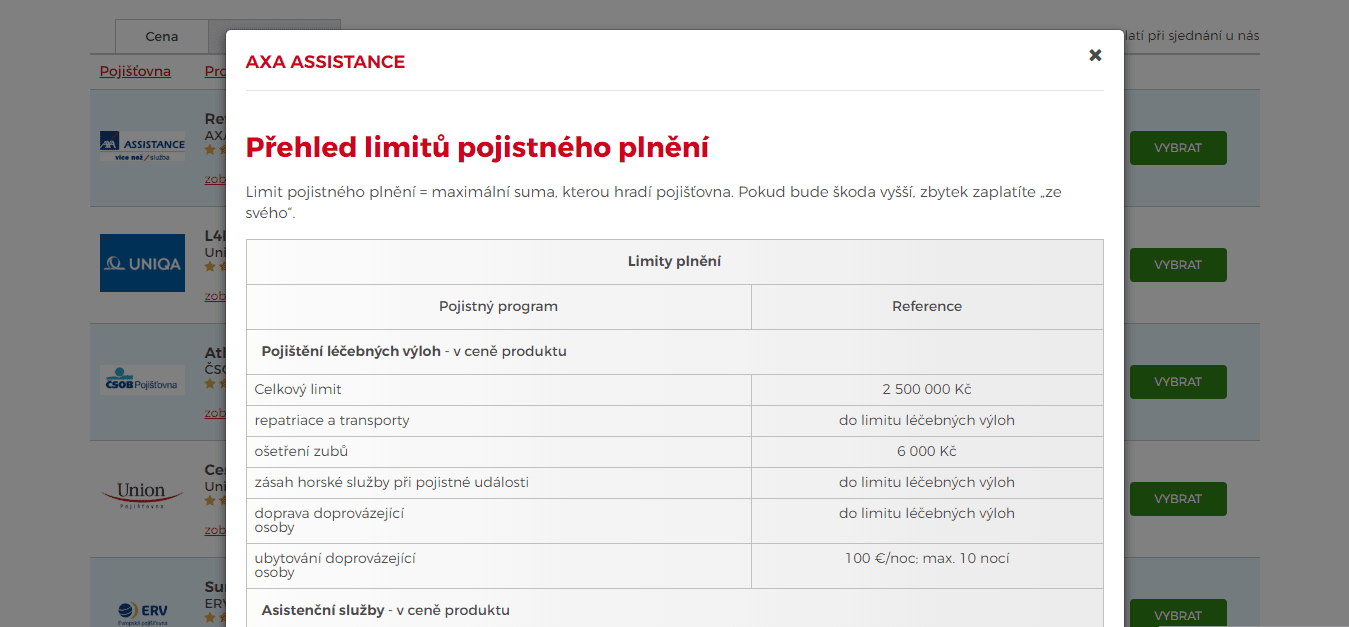Screen dimensions: 1349x627
Task: Sort by the Pojišťovna column header
Action: pyautogui.click(x=135, y=71)
